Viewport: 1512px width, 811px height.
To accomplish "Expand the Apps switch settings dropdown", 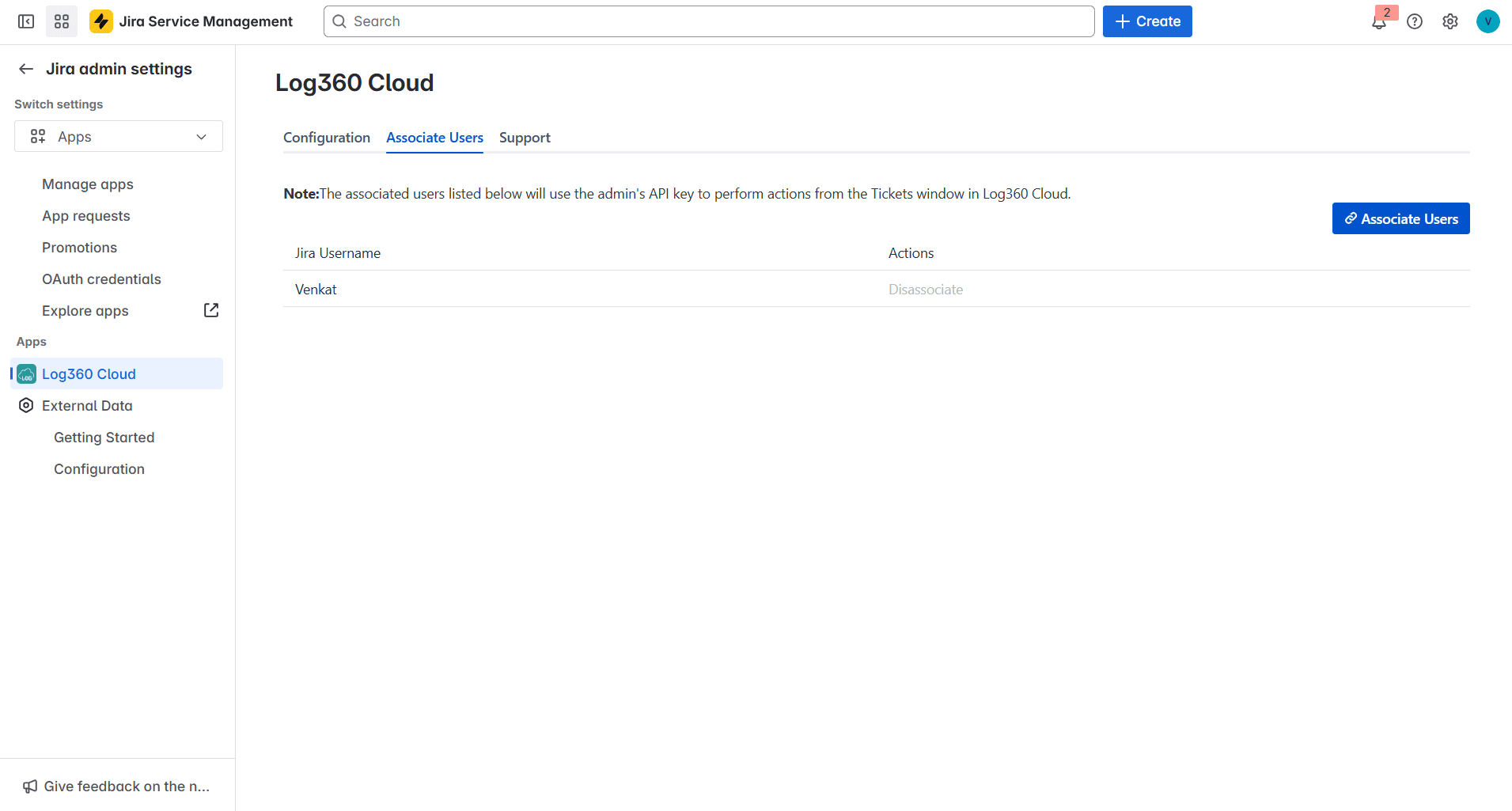I will click(x=118, y=136).
